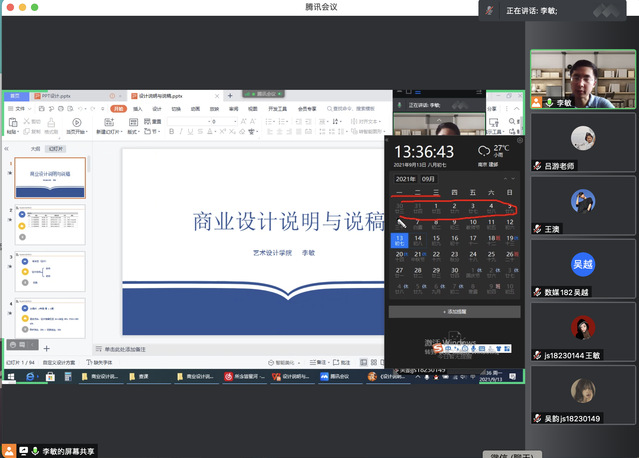Select the 大纲 outline panel view

[36, 148]
